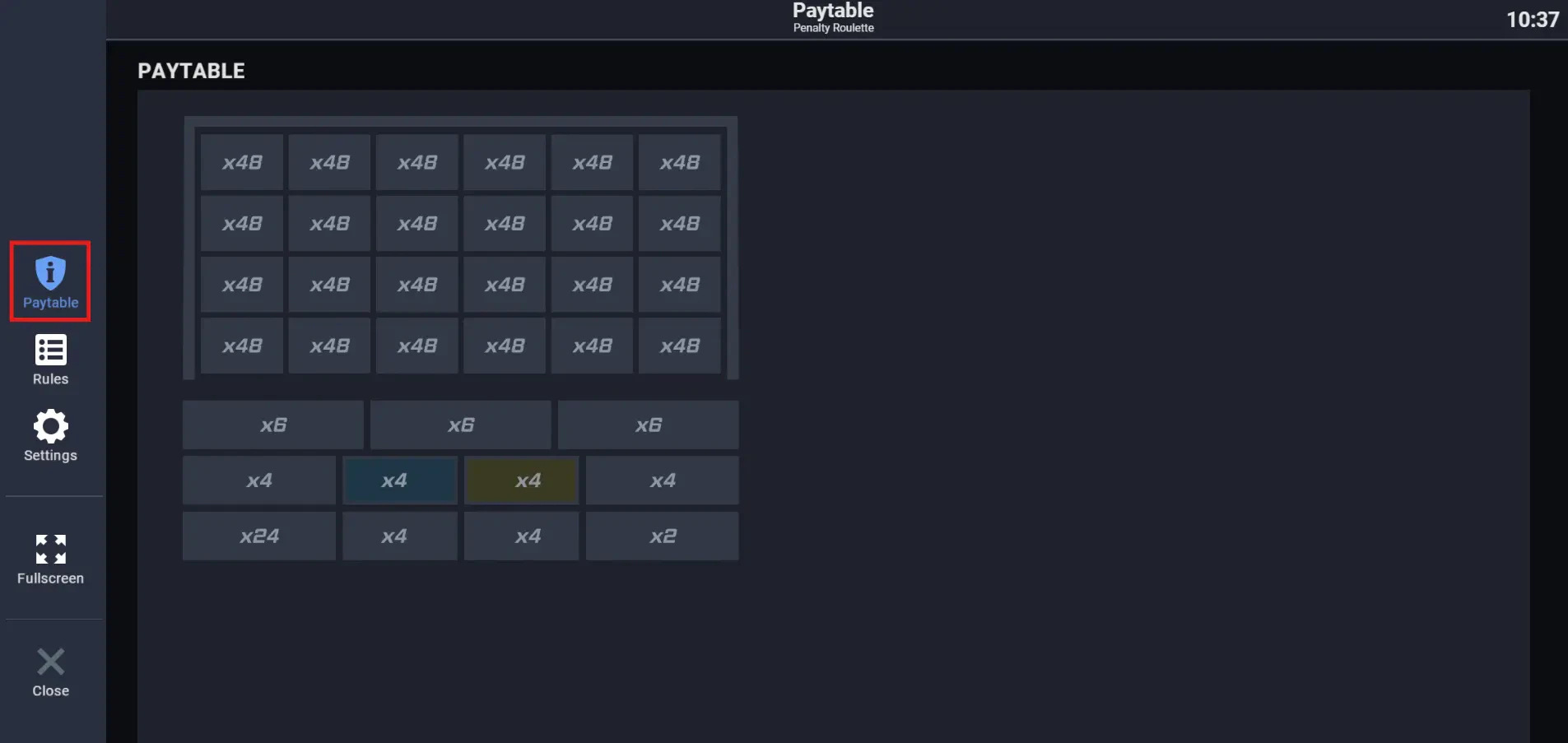
Task: Click the PAYTABLE section heading
Action: pyautogui.click(x=191, y=71)
